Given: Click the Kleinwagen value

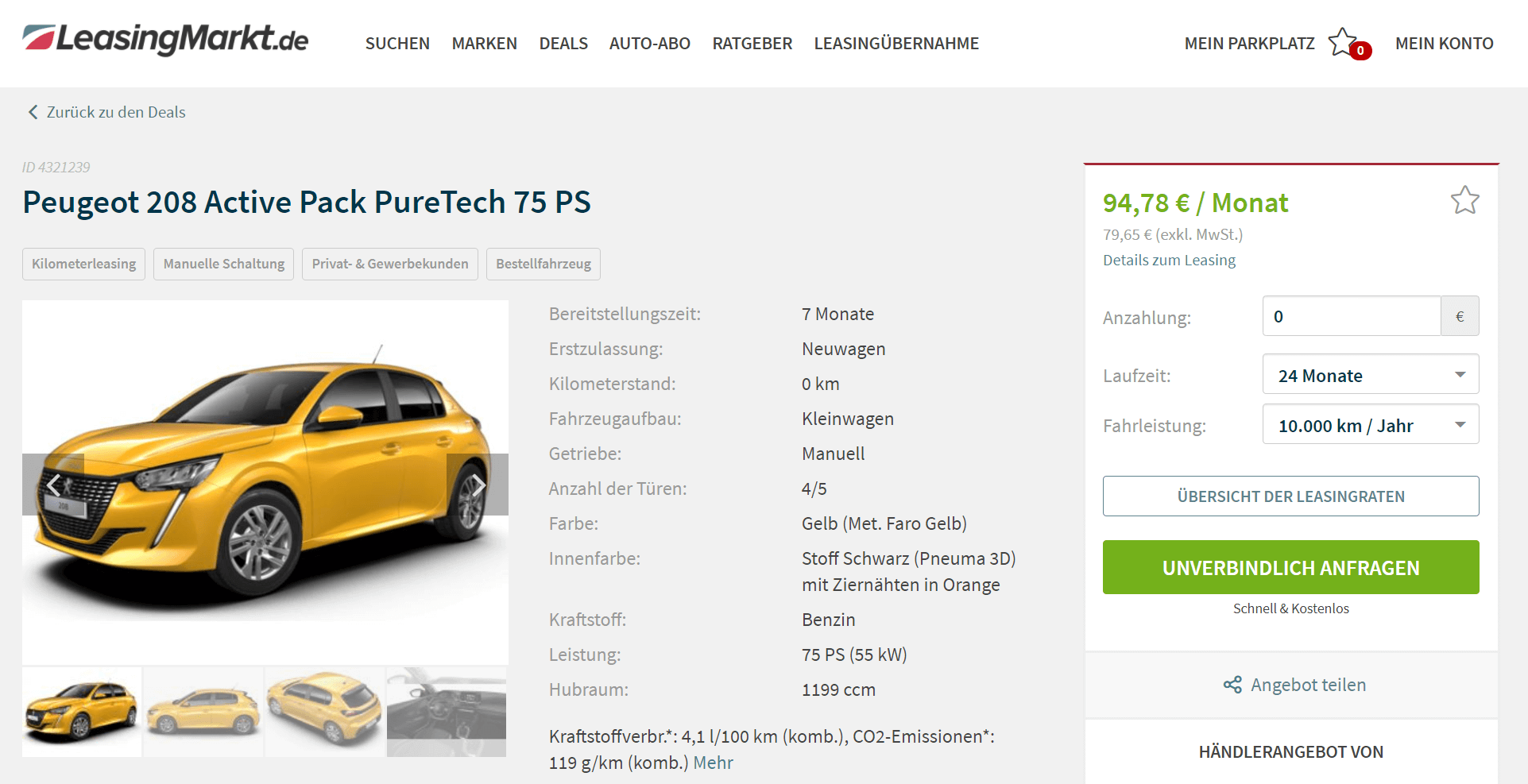Looking at the screenshot, I should click(848, 419).
